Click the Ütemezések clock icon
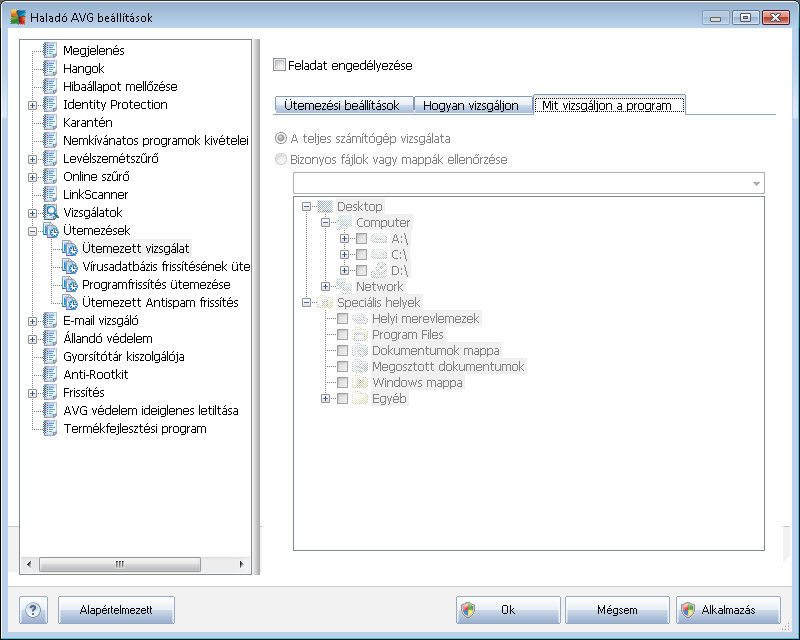 pyautogui.click(x=51, y=230)
